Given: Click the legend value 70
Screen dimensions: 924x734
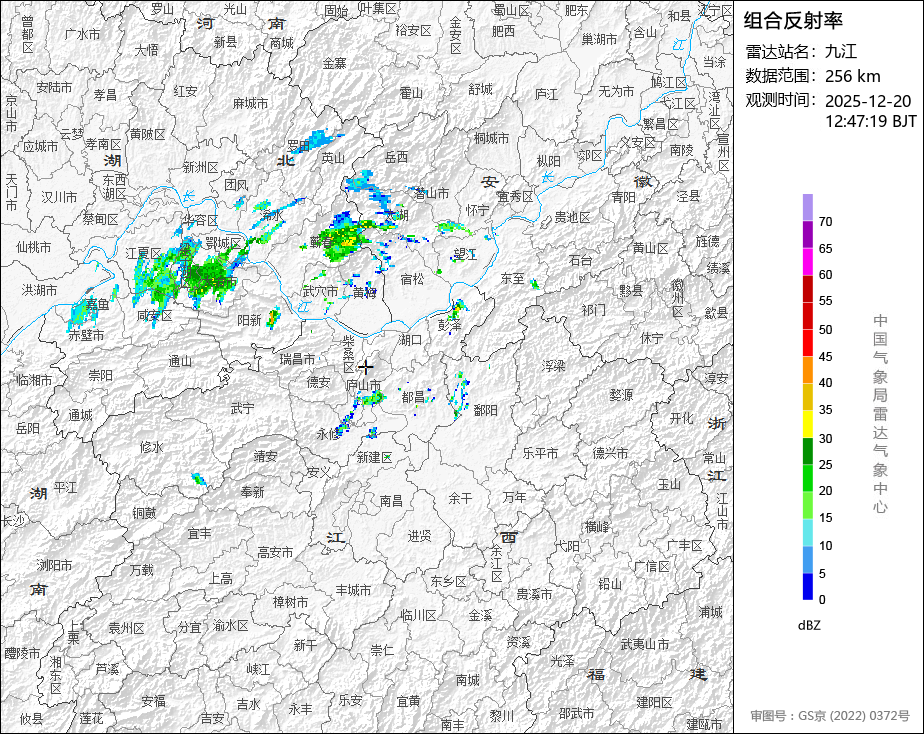Looking at the screenshot, I should point(826,221).
